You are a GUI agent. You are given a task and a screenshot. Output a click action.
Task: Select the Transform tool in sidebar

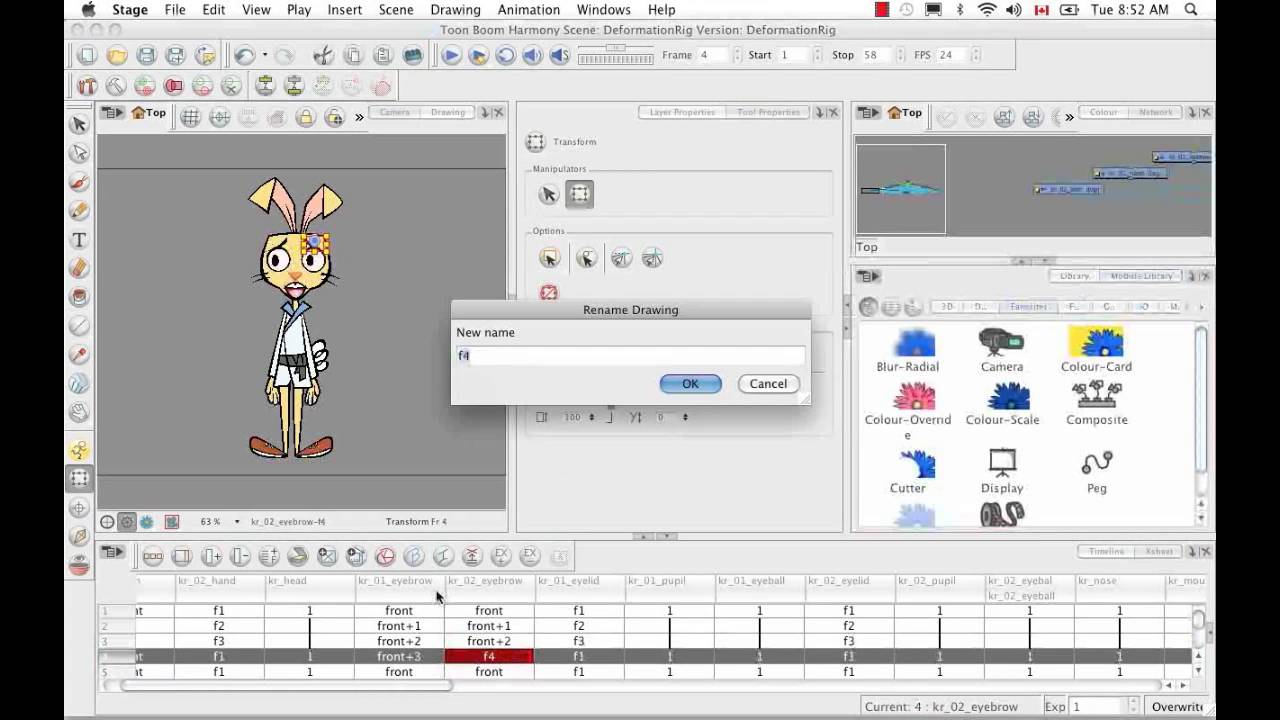(79, 479)
